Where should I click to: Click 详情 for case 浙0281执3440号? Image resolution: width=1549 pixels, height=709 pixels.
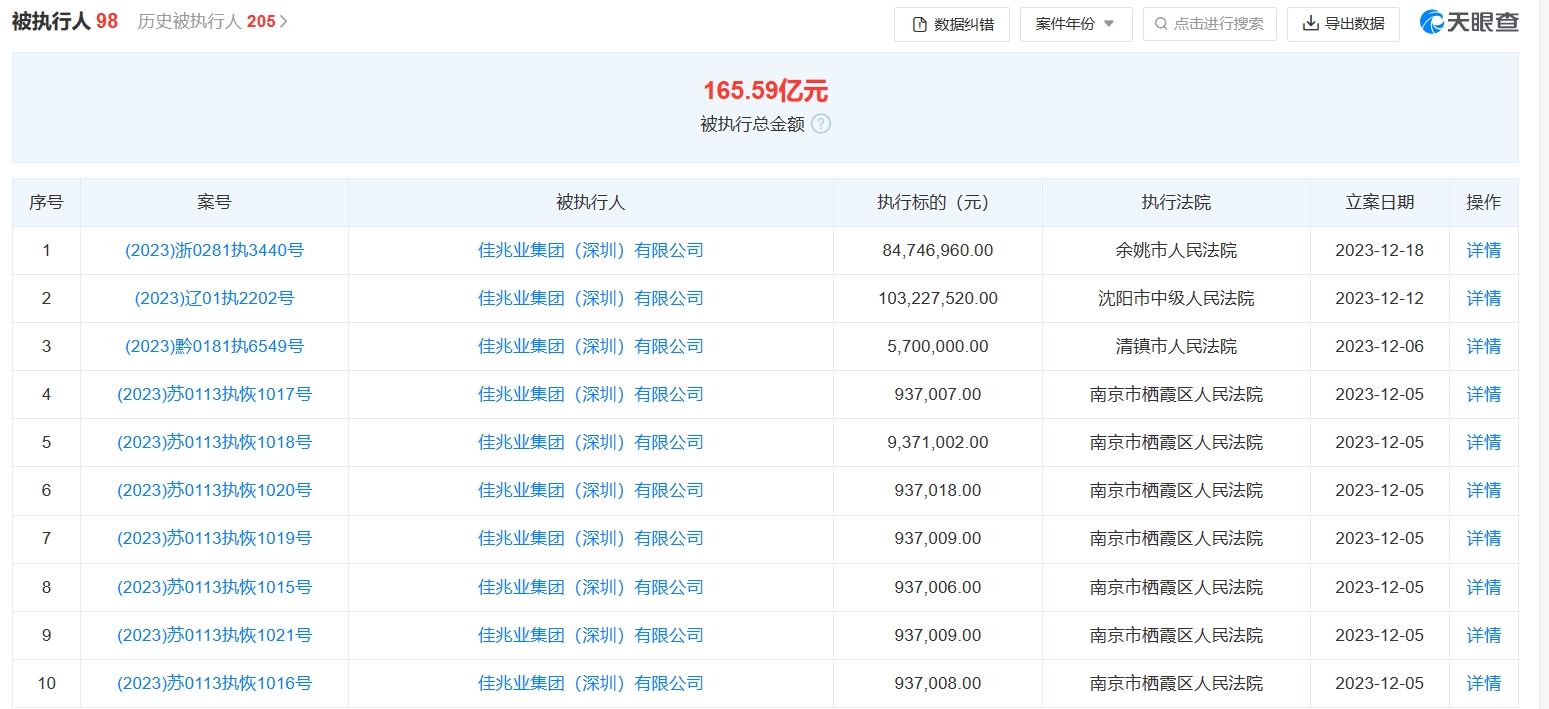coord(1483,251)
